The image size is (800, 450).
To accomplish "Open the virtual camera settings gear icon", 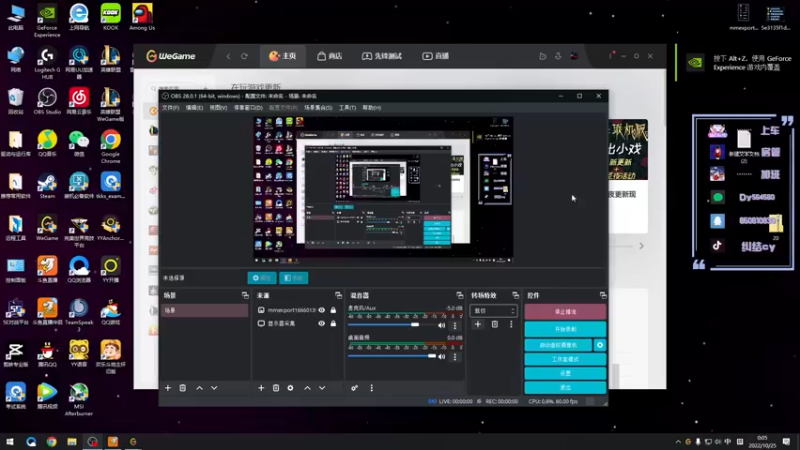I will (x=600, y=345).
